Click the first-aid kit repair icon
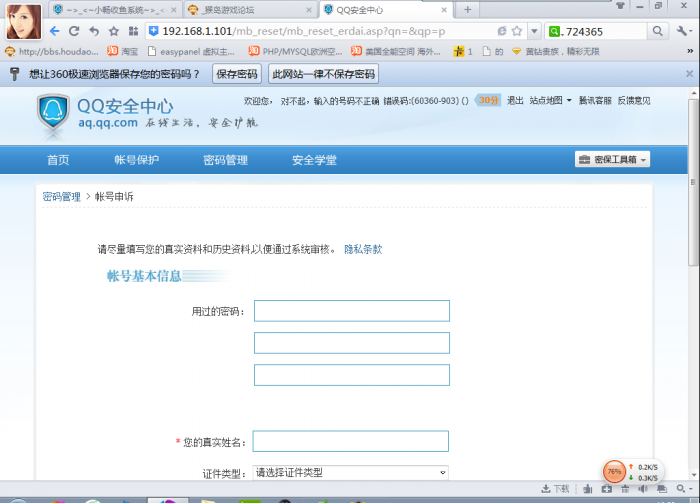Viewport: 700px width, 503px height. pyautogui.click(x=607, y=489)
